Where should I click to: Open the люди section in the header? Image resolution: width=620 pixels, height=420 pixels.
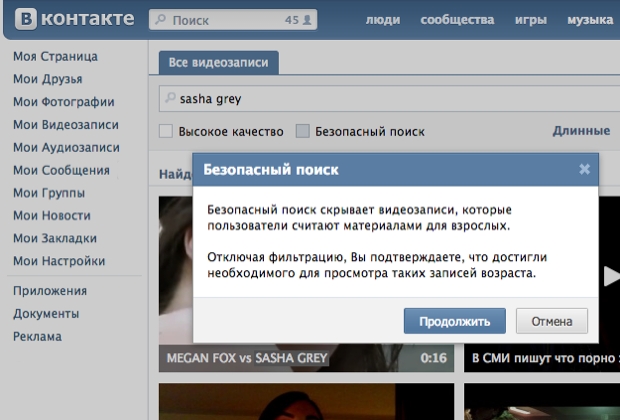click(x=383, y=19)
